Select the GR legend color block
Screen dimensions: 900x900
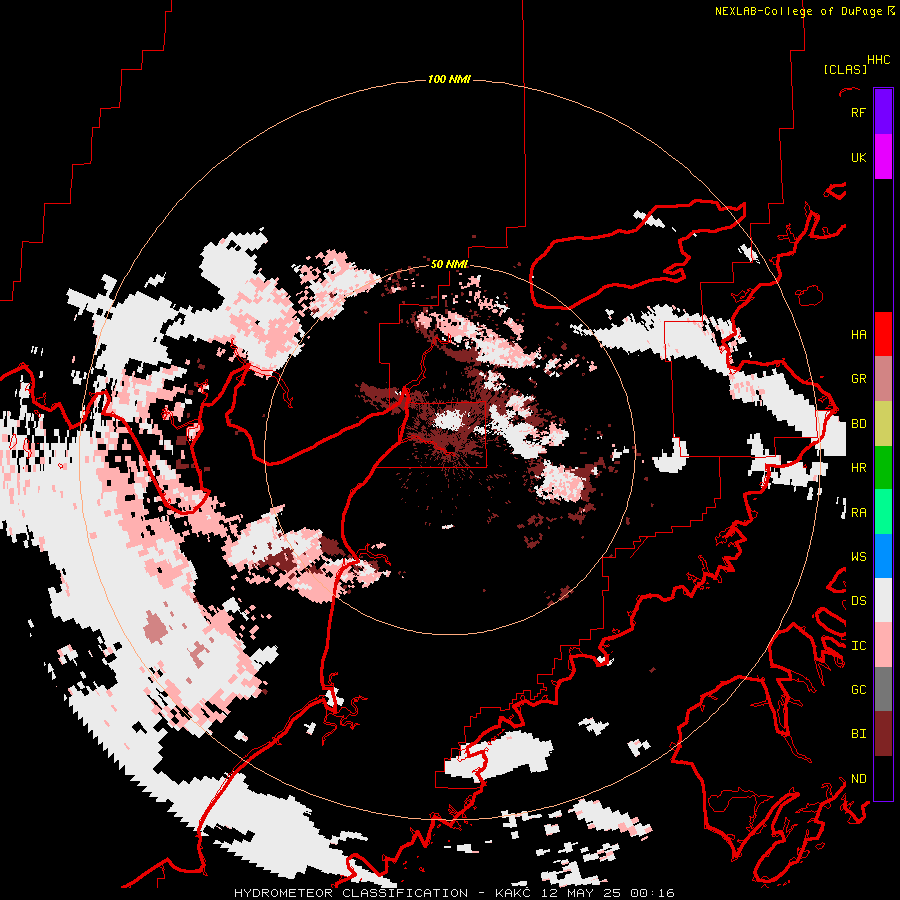883,379
